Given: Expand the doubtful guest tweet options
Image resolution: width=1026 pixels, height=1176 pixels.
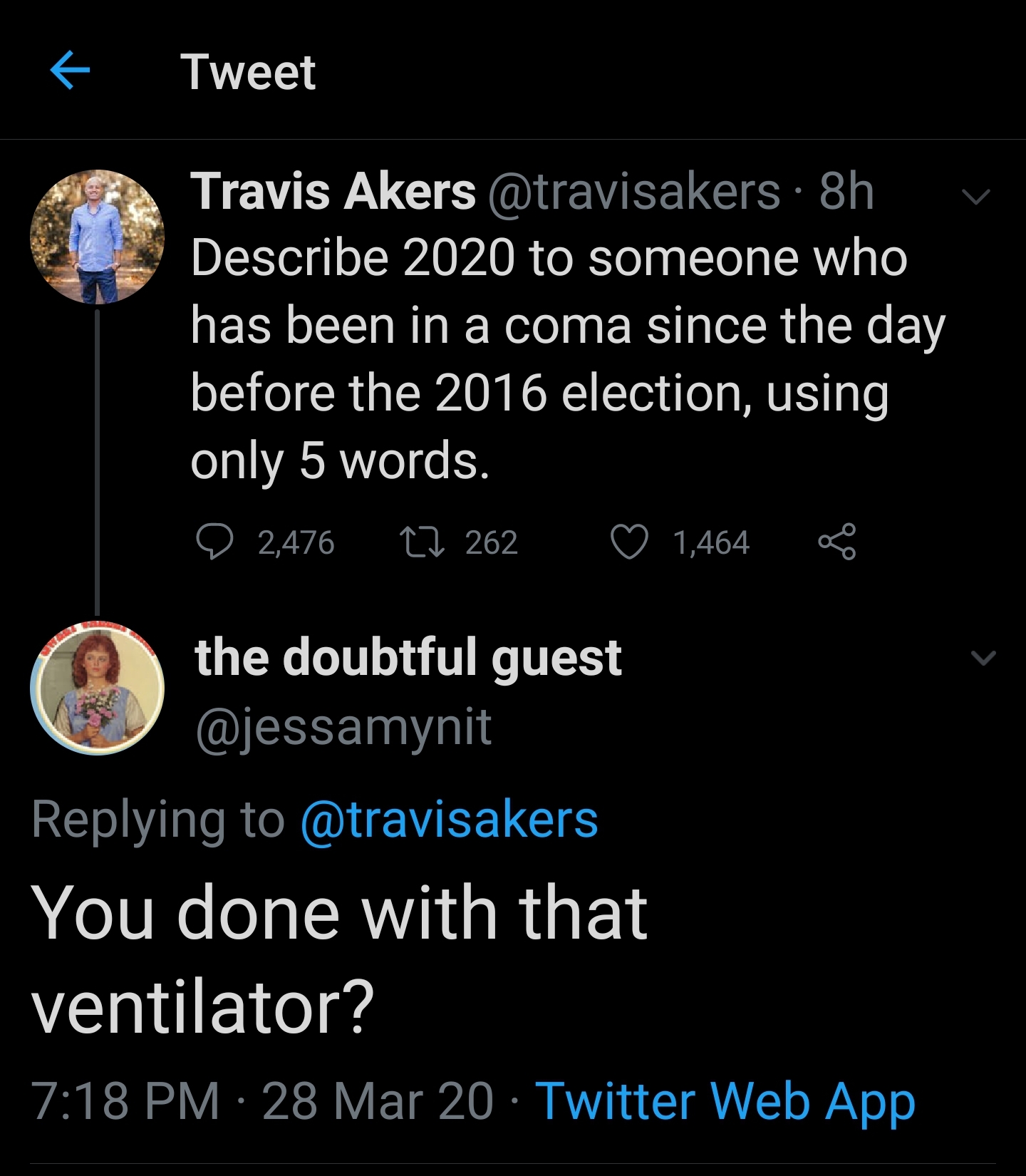Looking at the screenshot, I should tap(983, 657).
